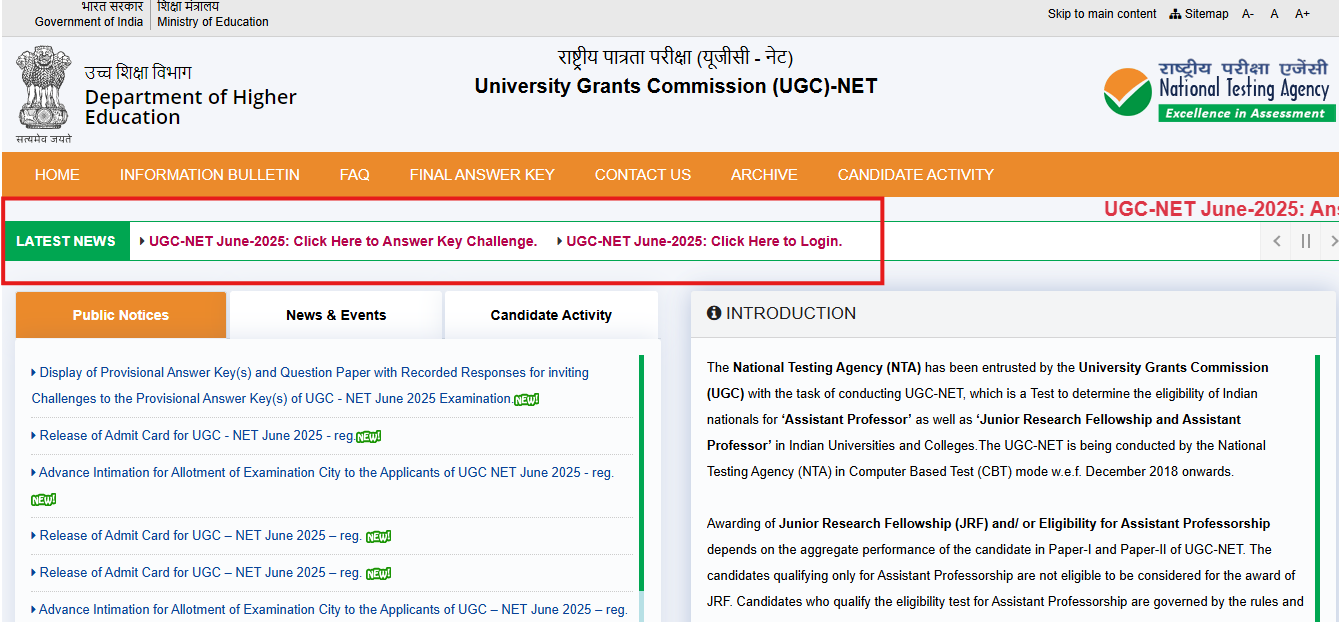Click Department of Higher Education text
Screen dimensions: 1339x622
tap(191, 107)
